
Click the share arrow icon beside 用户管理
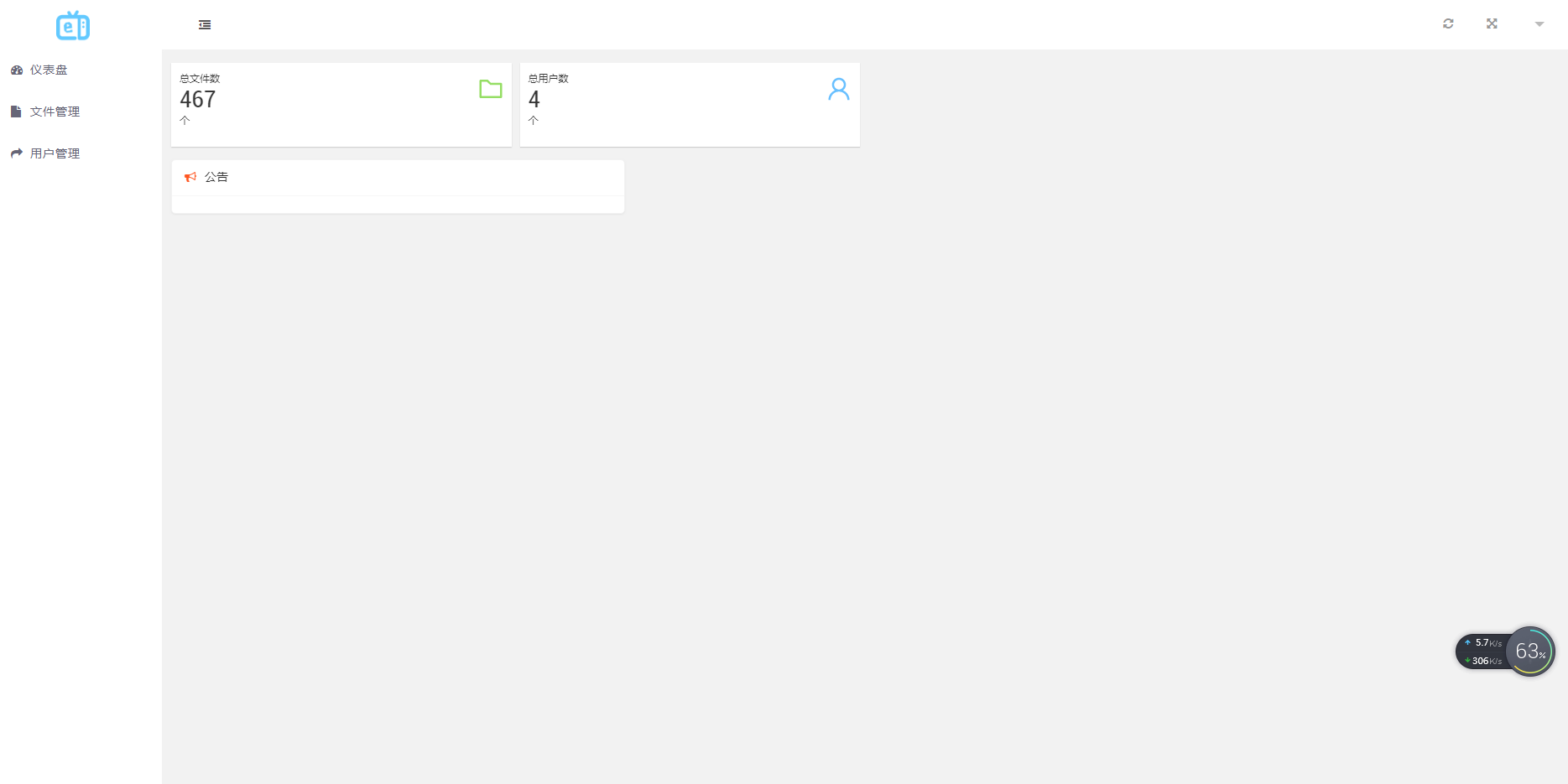click(x=17, y=153)
